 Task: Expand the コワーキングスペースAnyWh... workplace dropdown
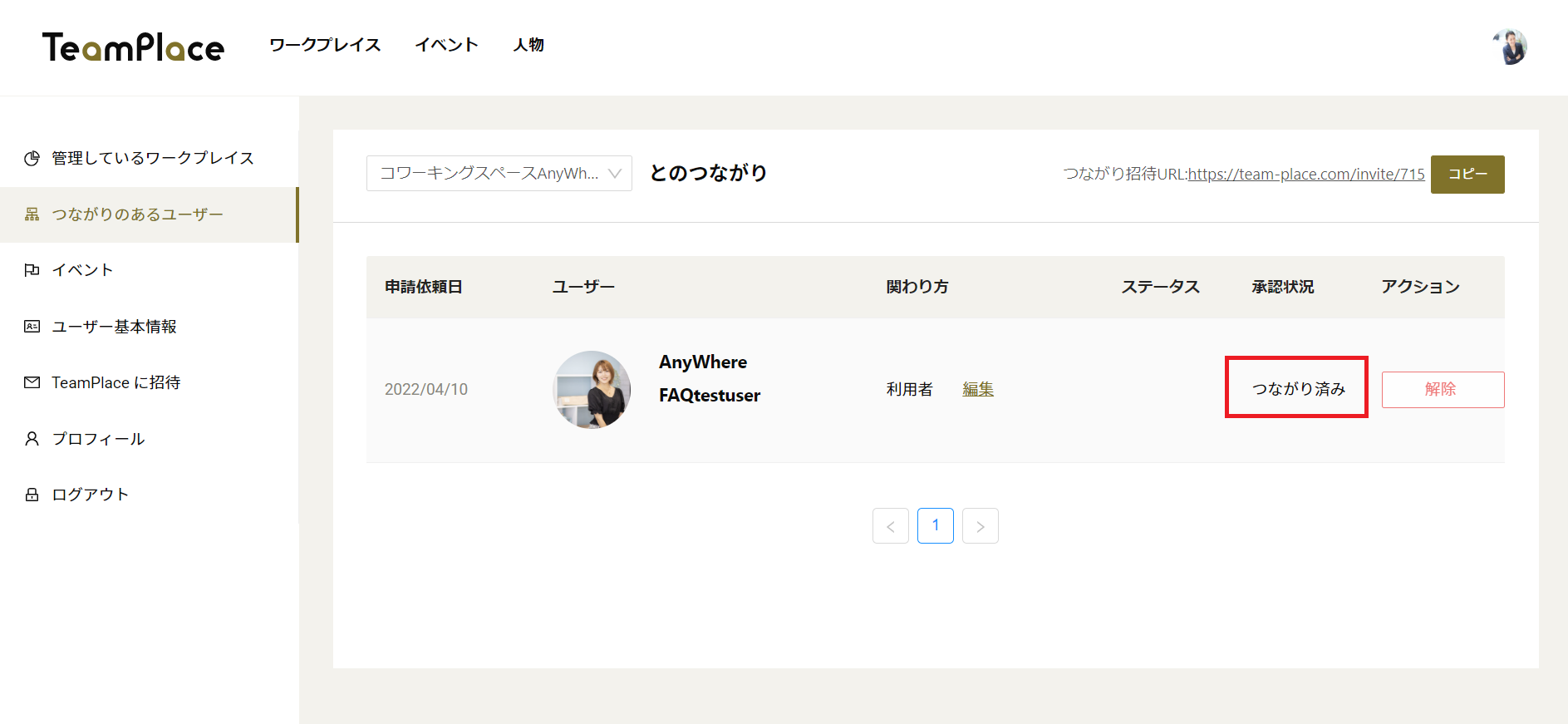click(x=499, y=174)
